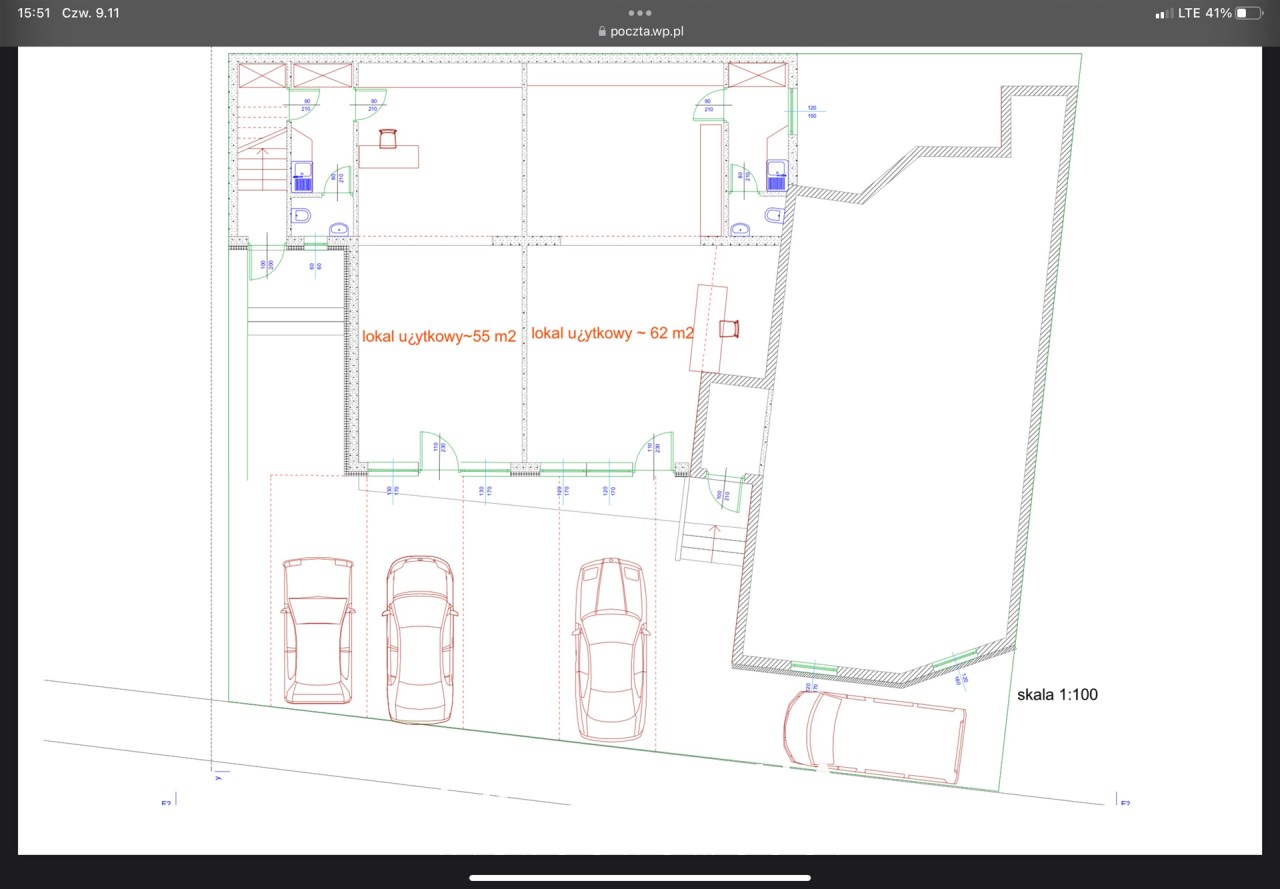Tap the battery icon in status bar
Image resolution: width=1280 pixels, height=889 pixels.
(x=1248, y=13)
